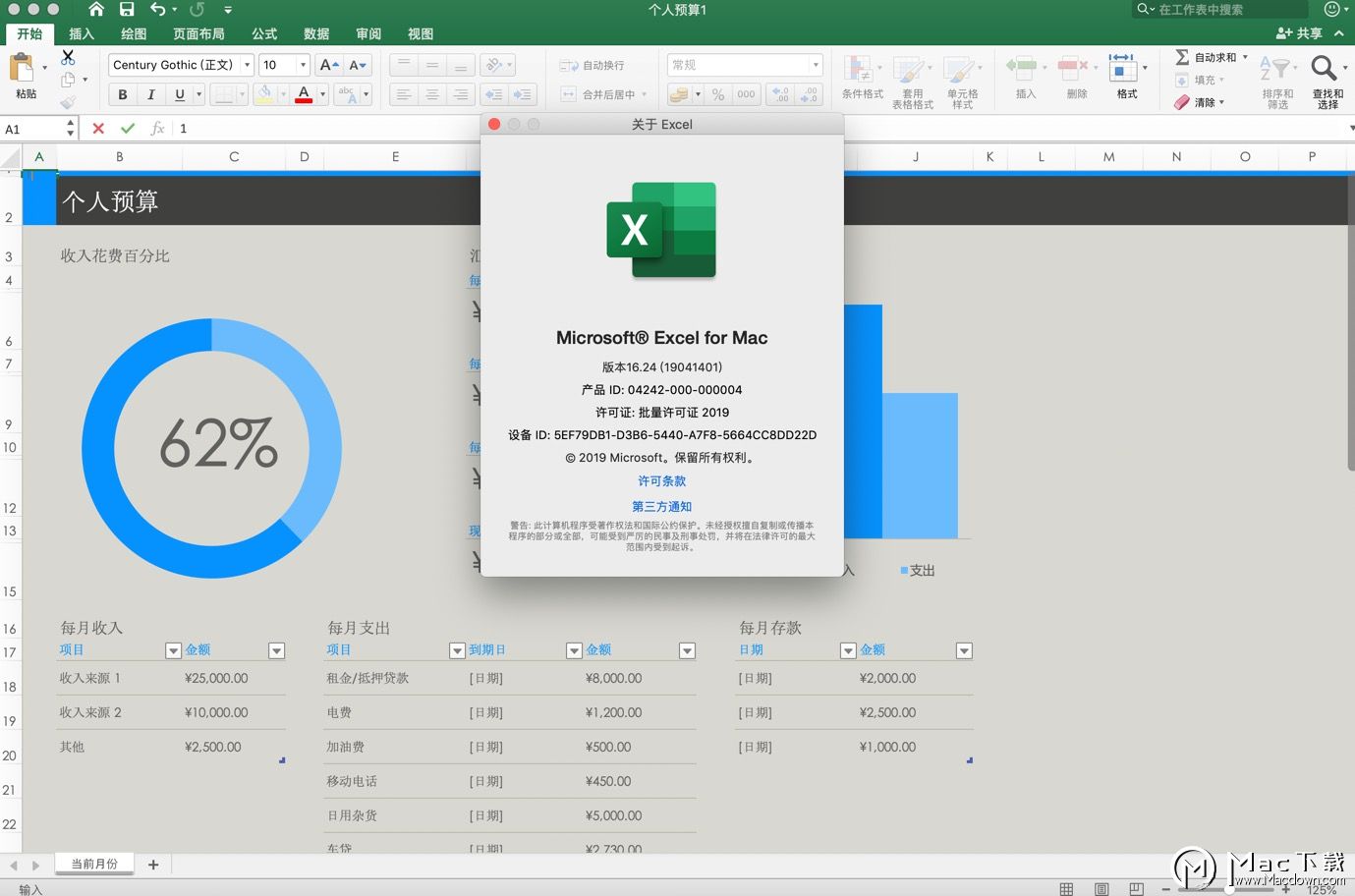Select column header B
This screenshot has width=1355, height=896.
click(x=120, y=156)
